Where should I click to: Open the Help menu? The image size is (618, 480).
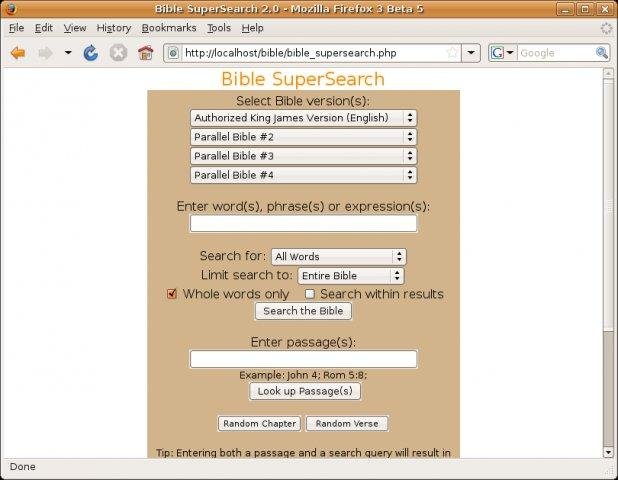[252, 28]
